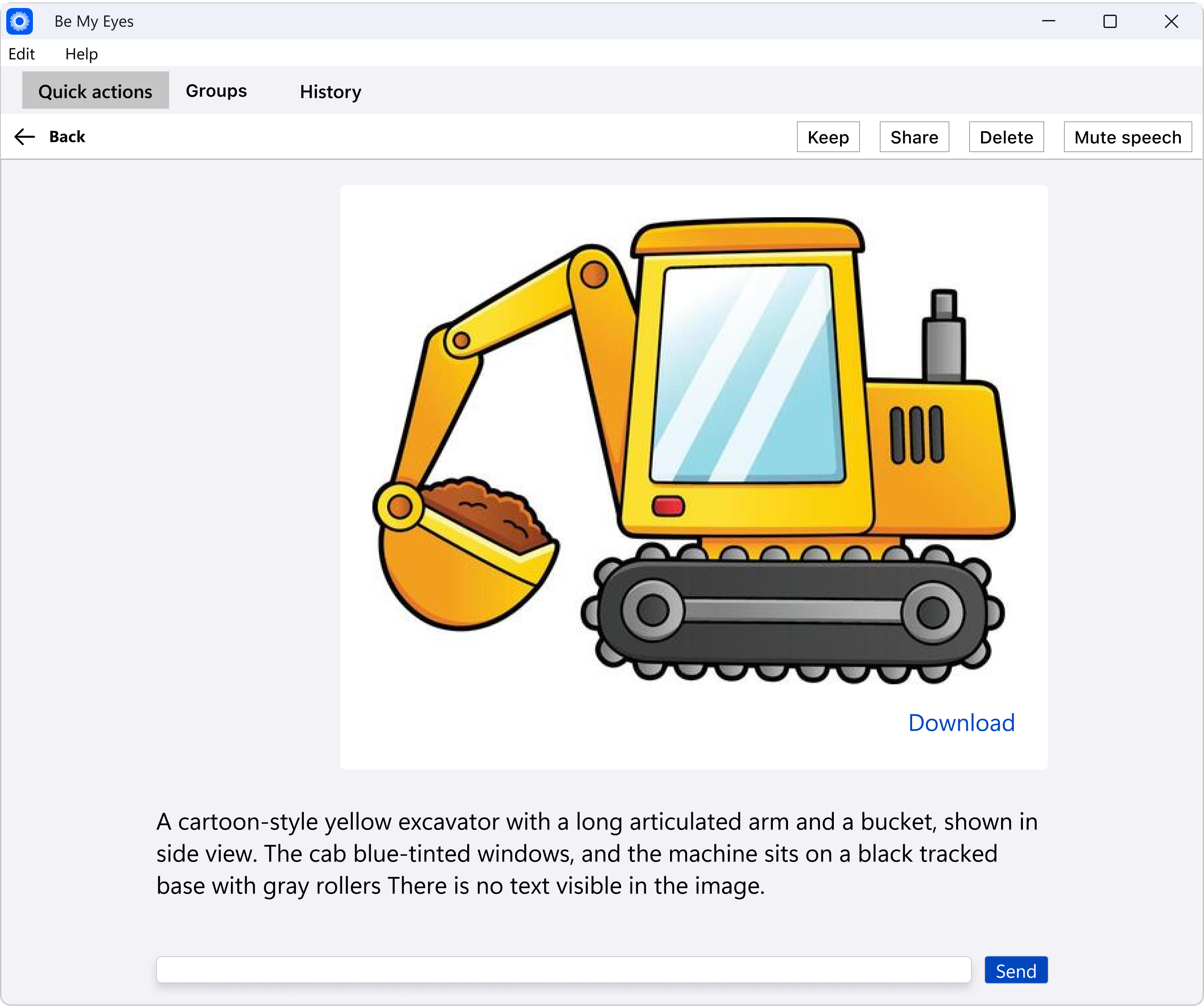Delete this image description
Viewport: 1204px width, 1006px height.
pos(1006,137)
